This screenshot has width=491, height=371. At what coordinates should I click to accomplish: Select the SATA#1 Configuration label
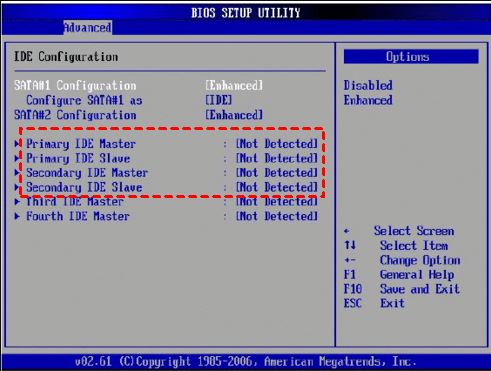point(75,86)
